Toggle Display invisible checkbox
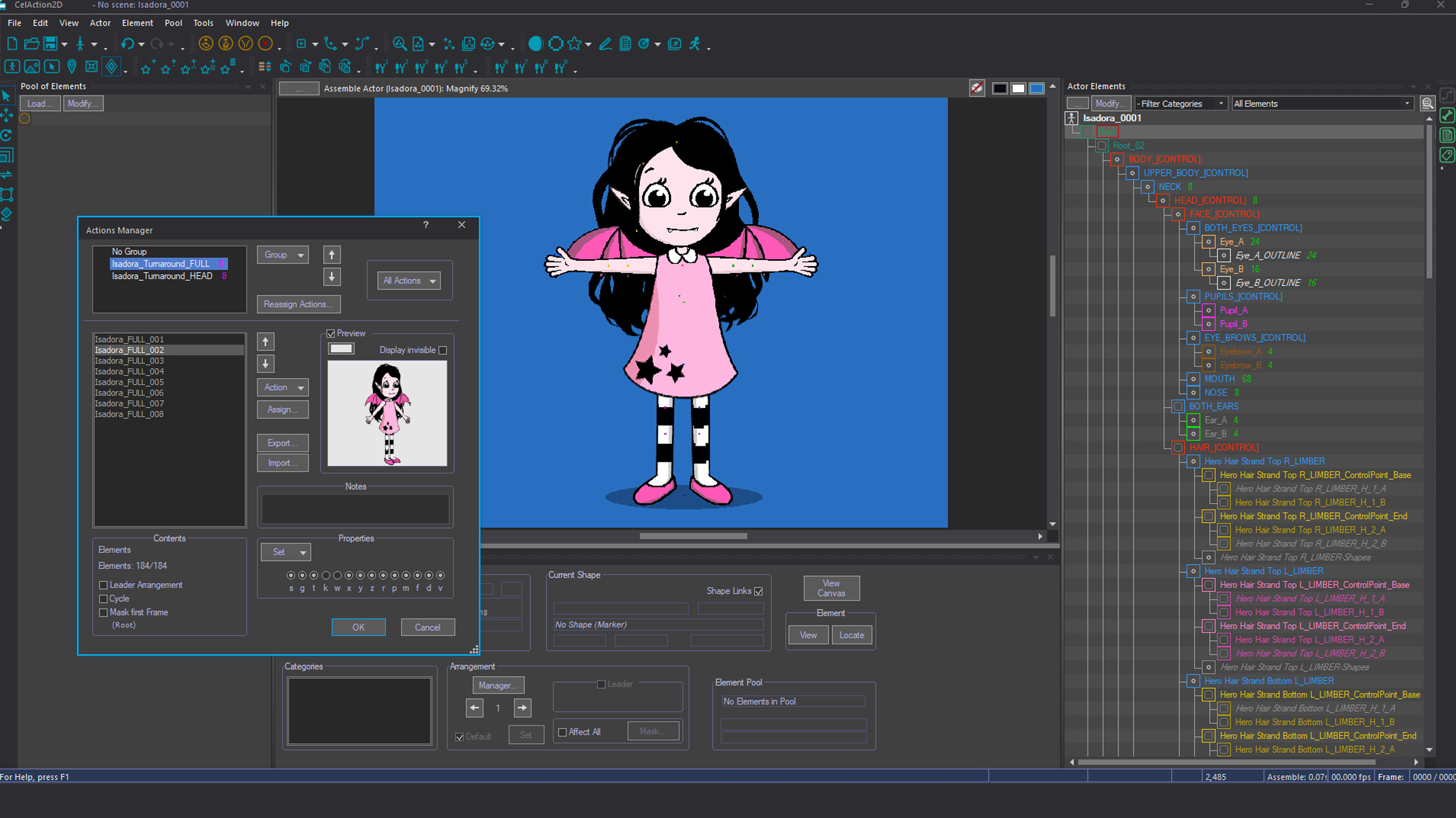This screenshot has width=1456, height=818. [443, 351]
